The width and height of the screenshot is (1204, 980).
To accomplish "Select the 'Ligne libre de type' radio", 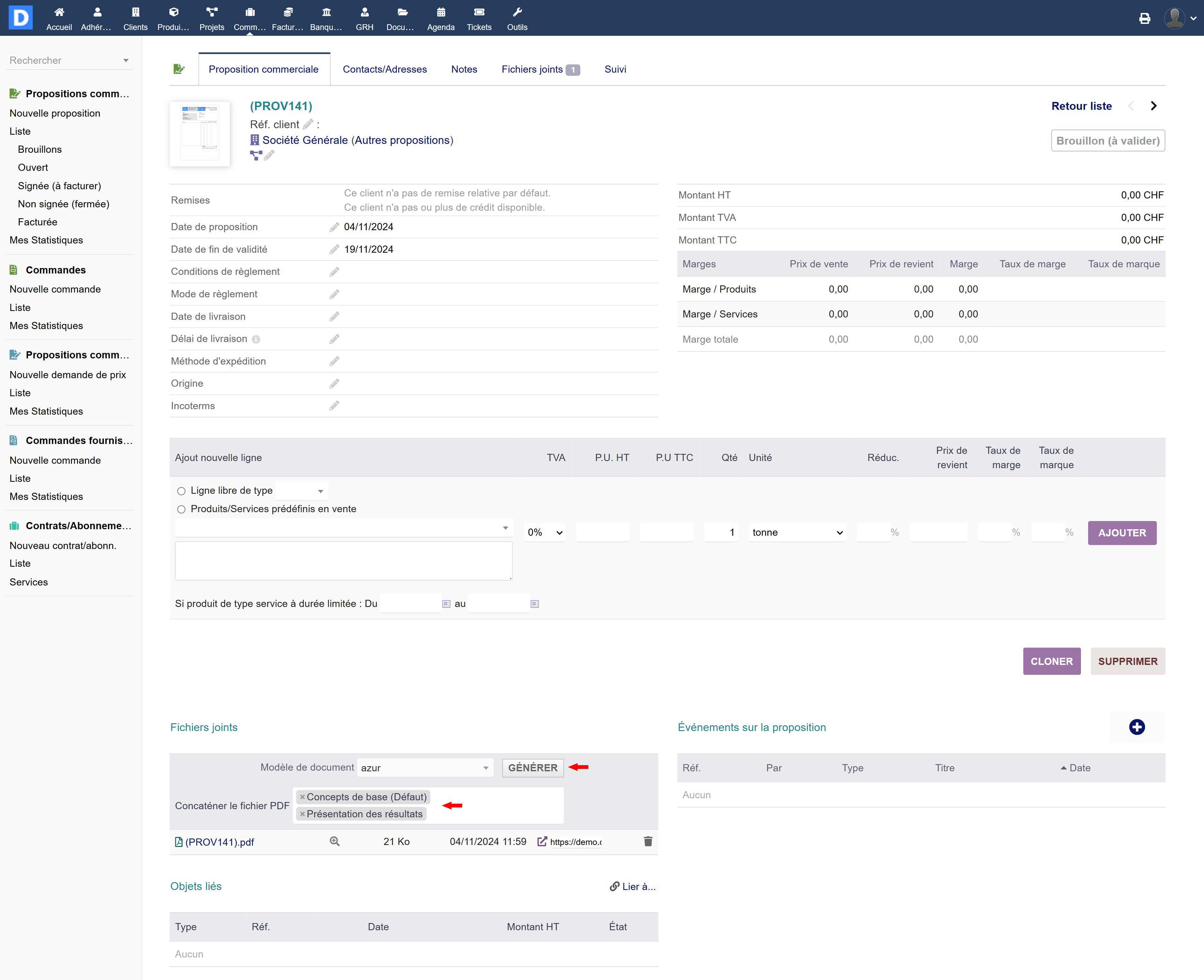I will (x=181, y=491).
